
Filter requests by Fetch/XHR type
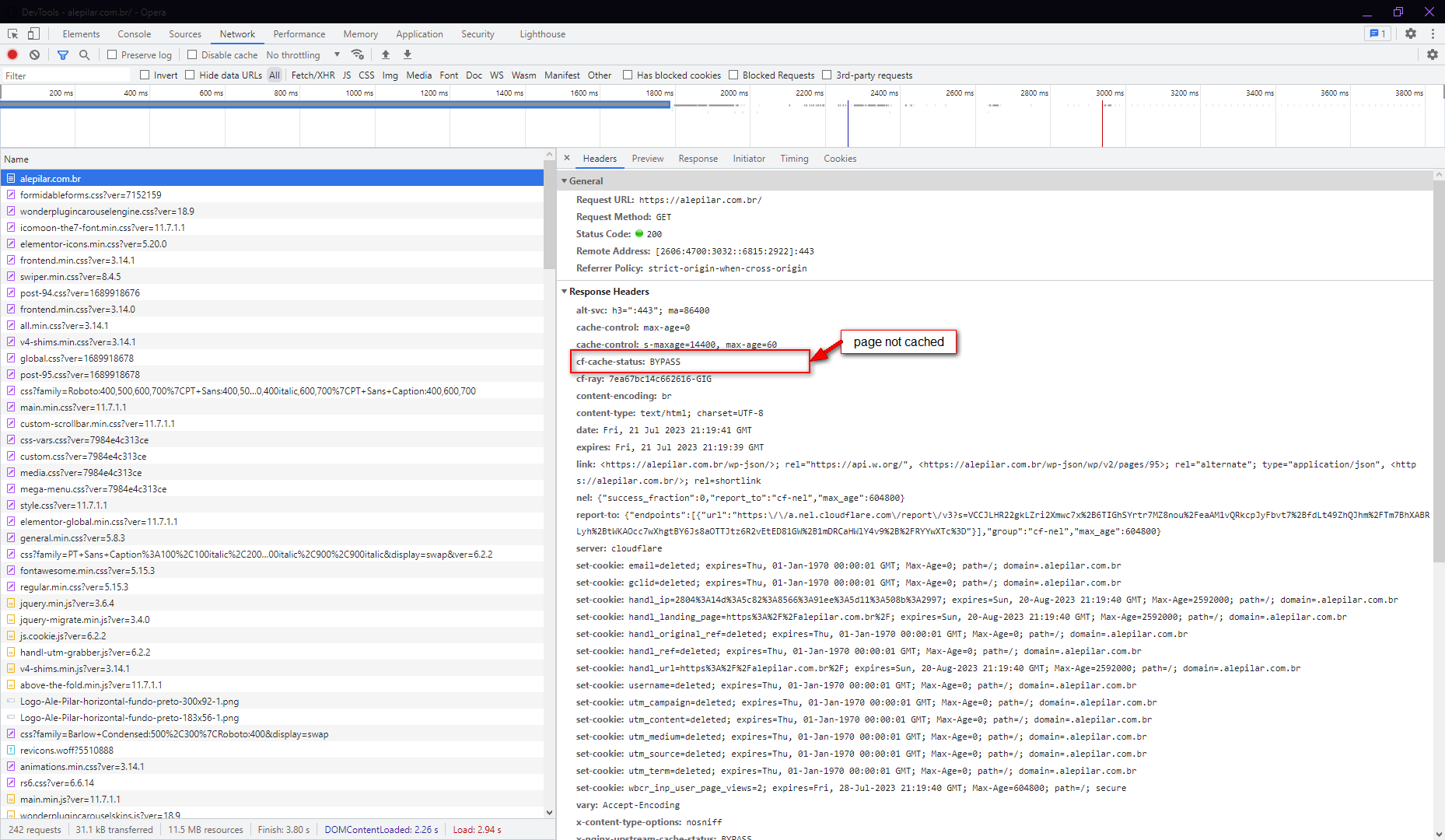point(313,75)
